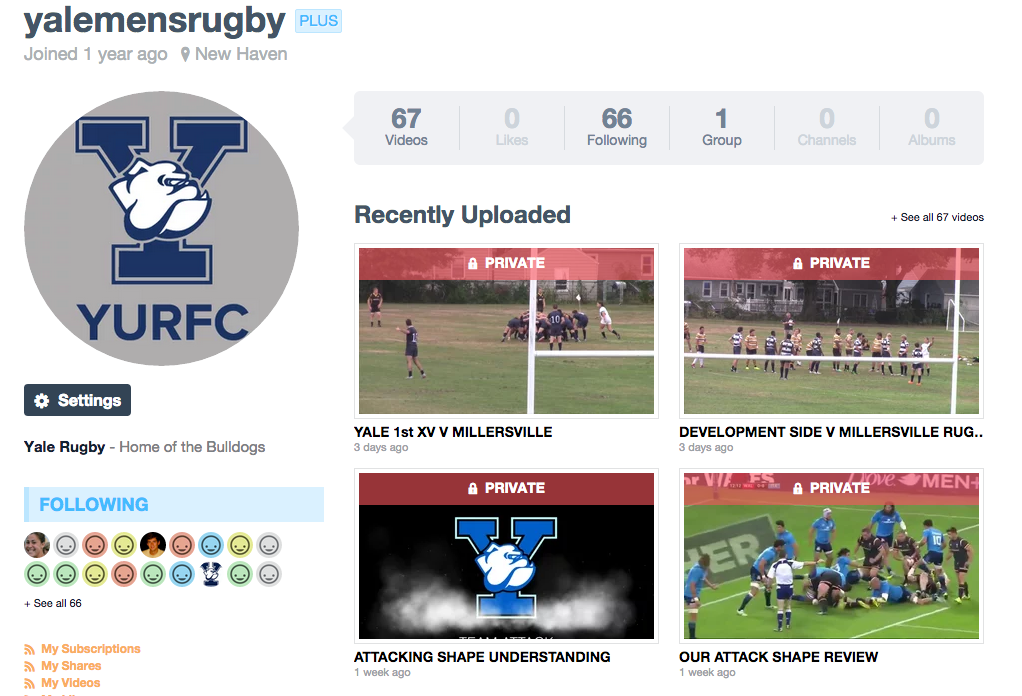The width and height of the screenshot is (1022, 696).
Task: Click the My Subscriptions link
Action: 91,649
